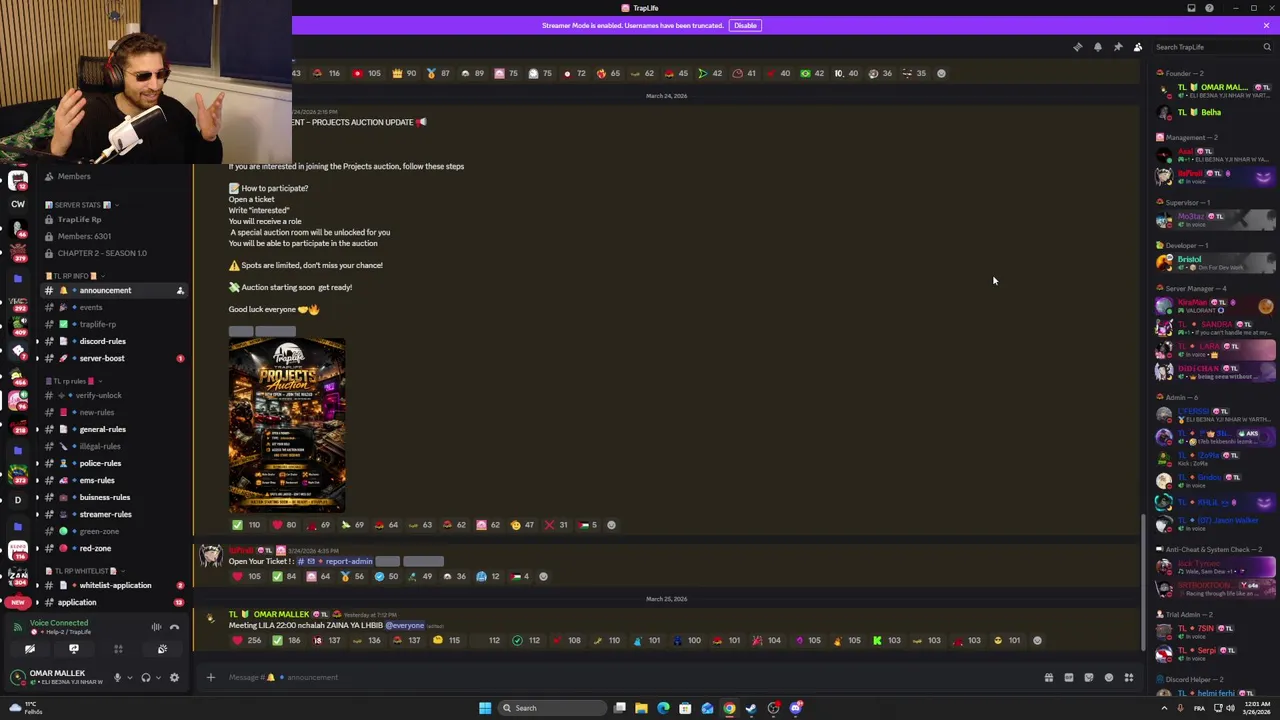Image resolution: width=1280 pixels, height=720 pixels.
Task: Open Bristol profile under Developer
Action: (1215, 262)
